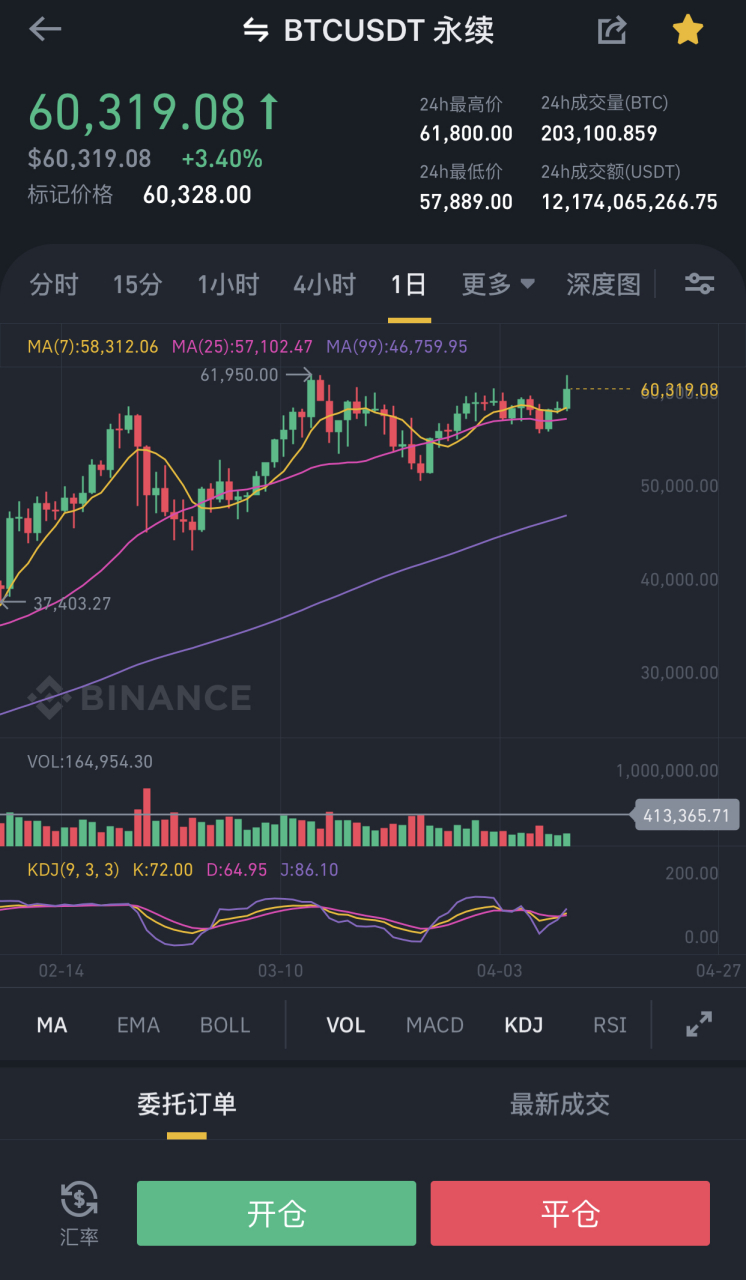The height and width of the screenshot is (1280, 746).
Task: Tap the 61,950.00 high price marker
Action: tap(239, 375)
